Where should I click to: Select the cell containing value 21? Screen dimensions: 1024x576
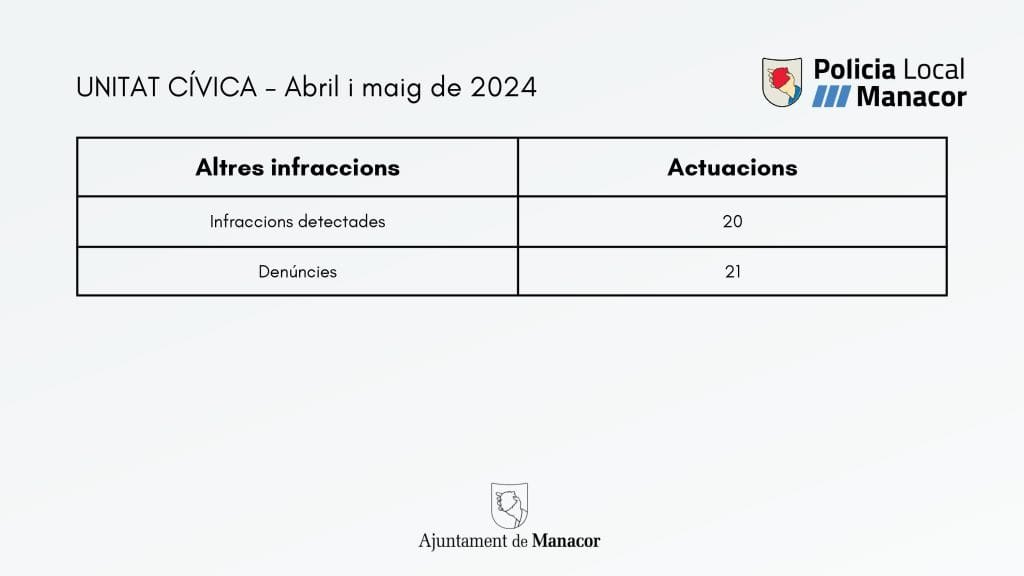732,271
